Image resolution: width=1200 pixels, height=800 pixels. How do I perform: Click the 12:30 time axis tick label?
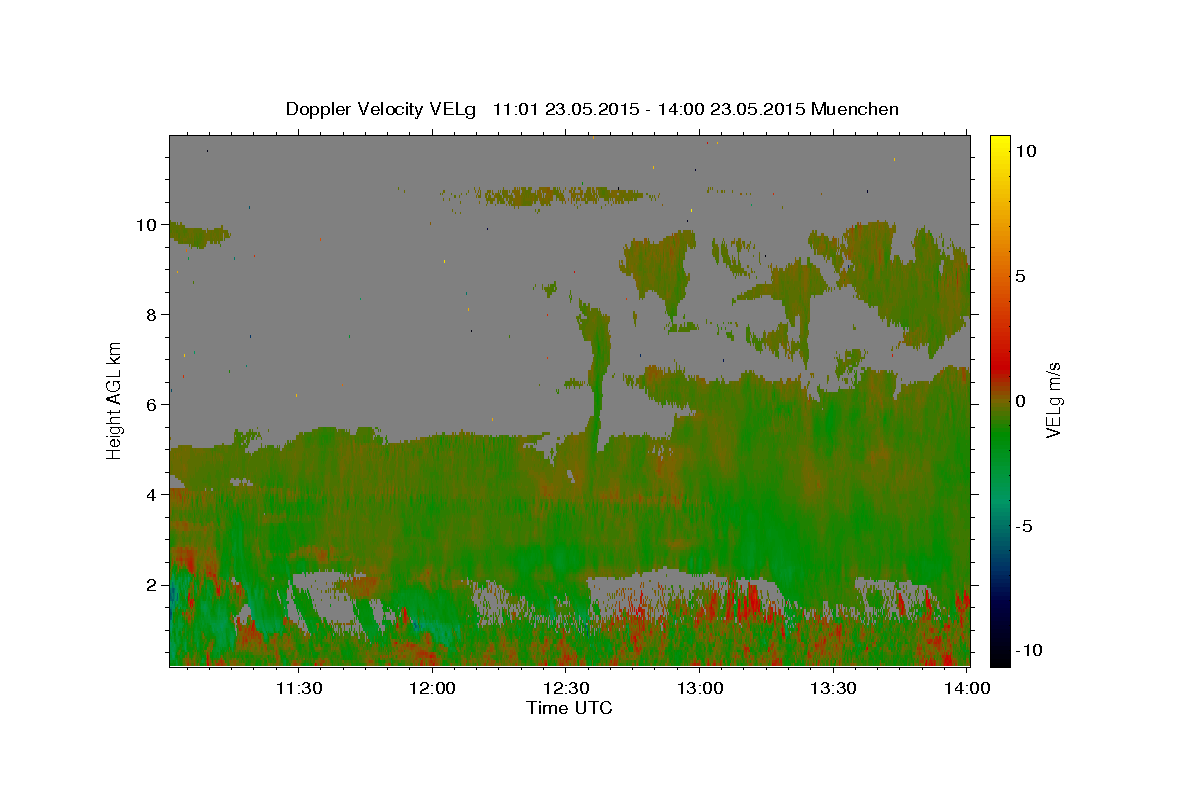tap(566, 688)
